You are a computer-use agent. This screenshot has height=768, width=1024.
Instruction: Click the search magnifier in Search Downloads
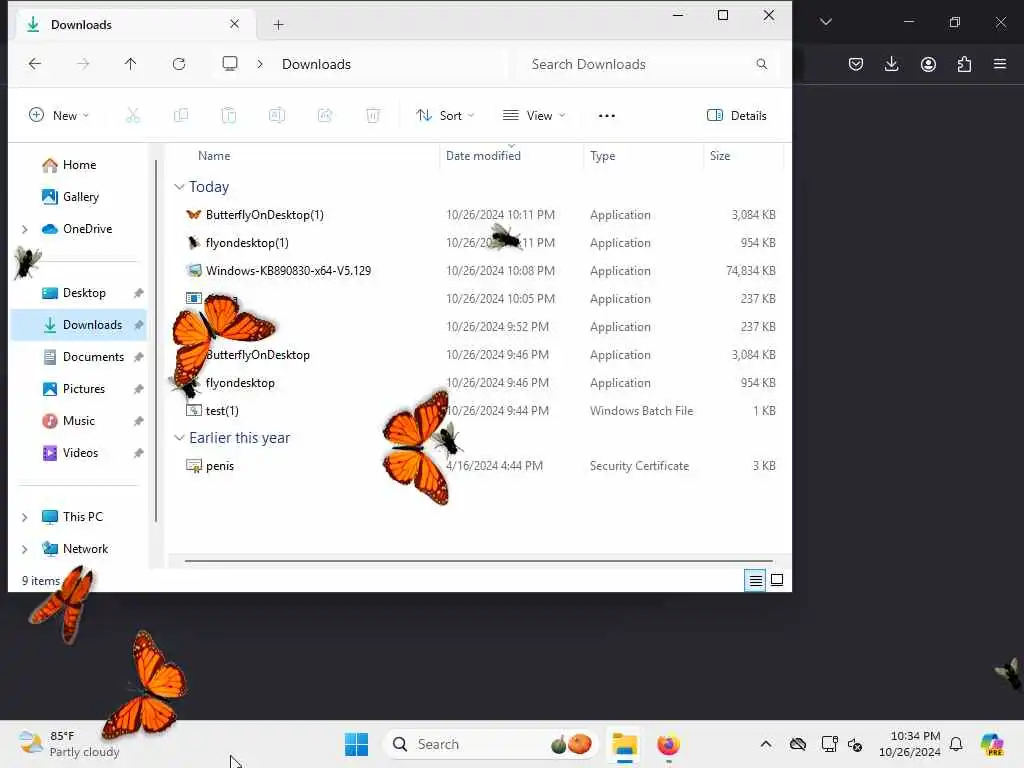coord(761,64)
